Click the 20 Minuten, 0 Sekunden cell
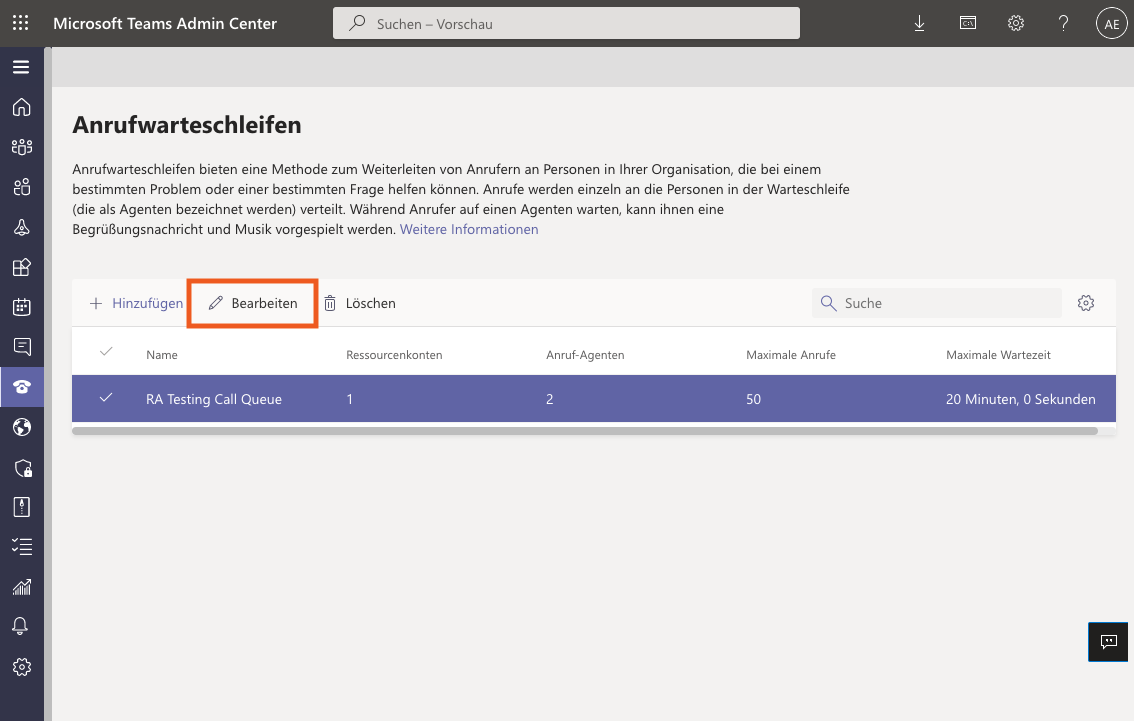Image resolution: width=1134 pixels, height=721 pixels. pyautogui.click(x=1020, y=399)
